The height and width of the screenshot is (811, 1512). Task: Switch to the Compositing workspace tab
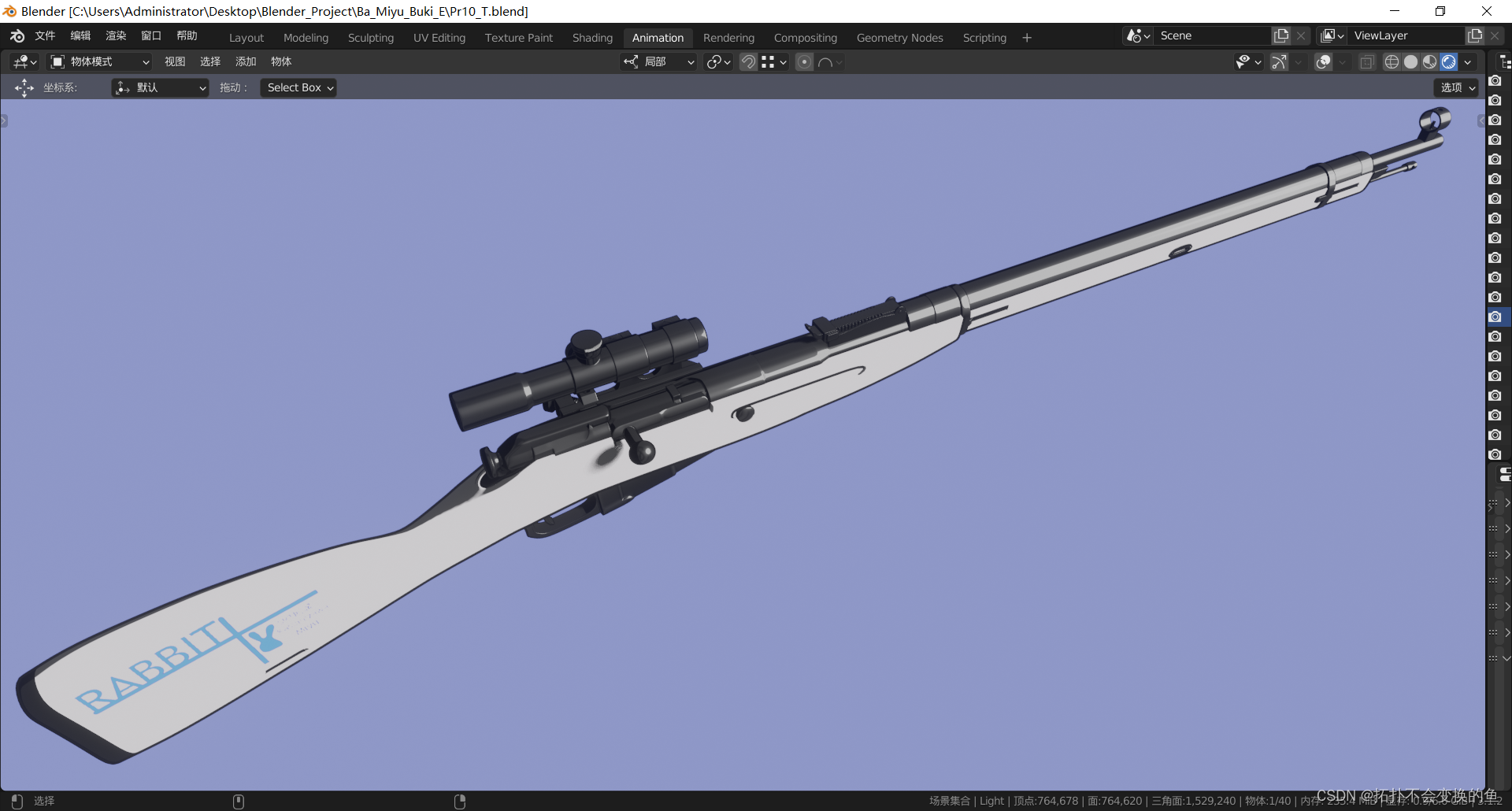click(806, 38)
